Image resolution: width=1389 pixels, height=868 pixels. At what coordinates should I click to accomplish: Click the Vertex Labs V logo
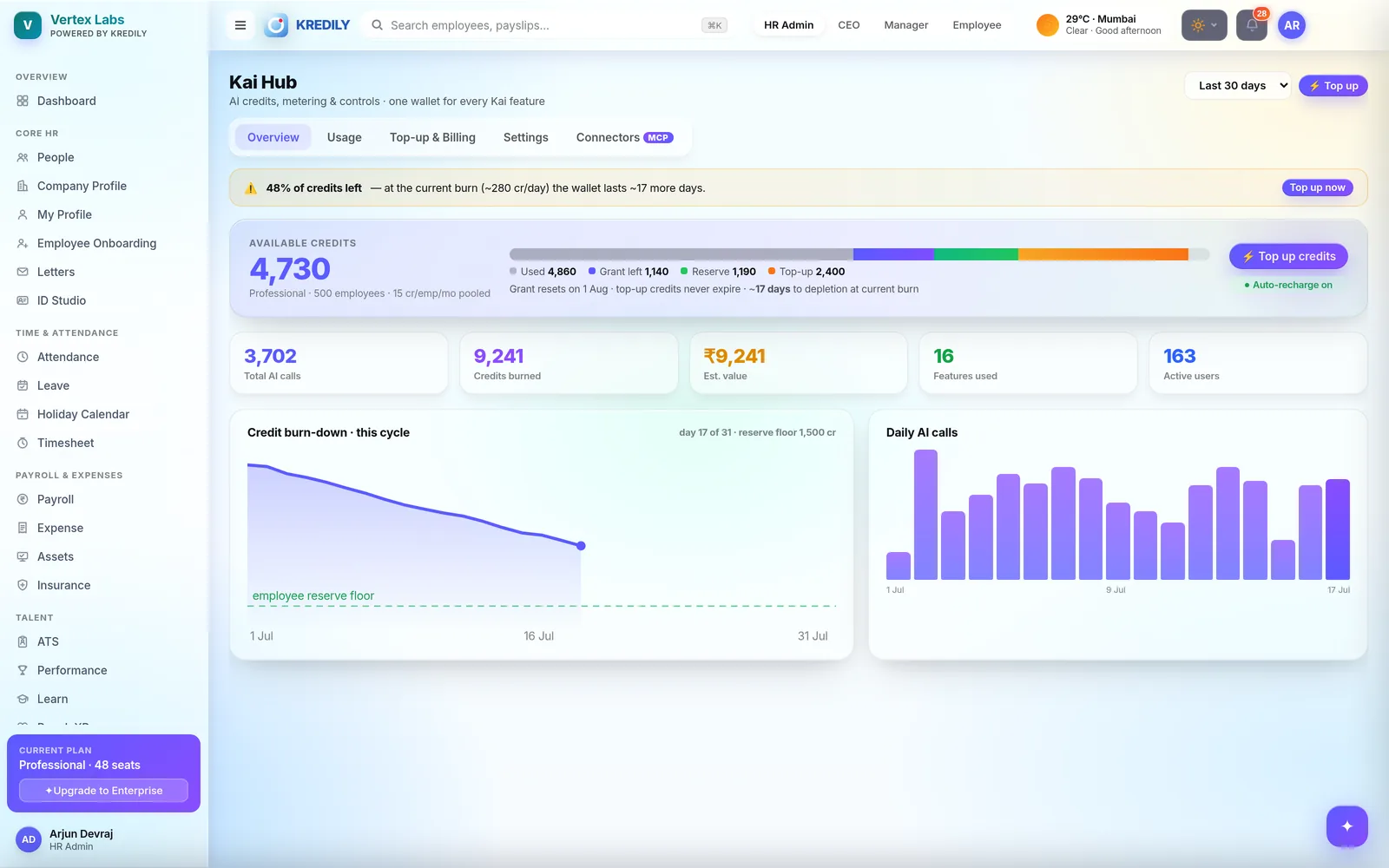(x=28, y=25)
